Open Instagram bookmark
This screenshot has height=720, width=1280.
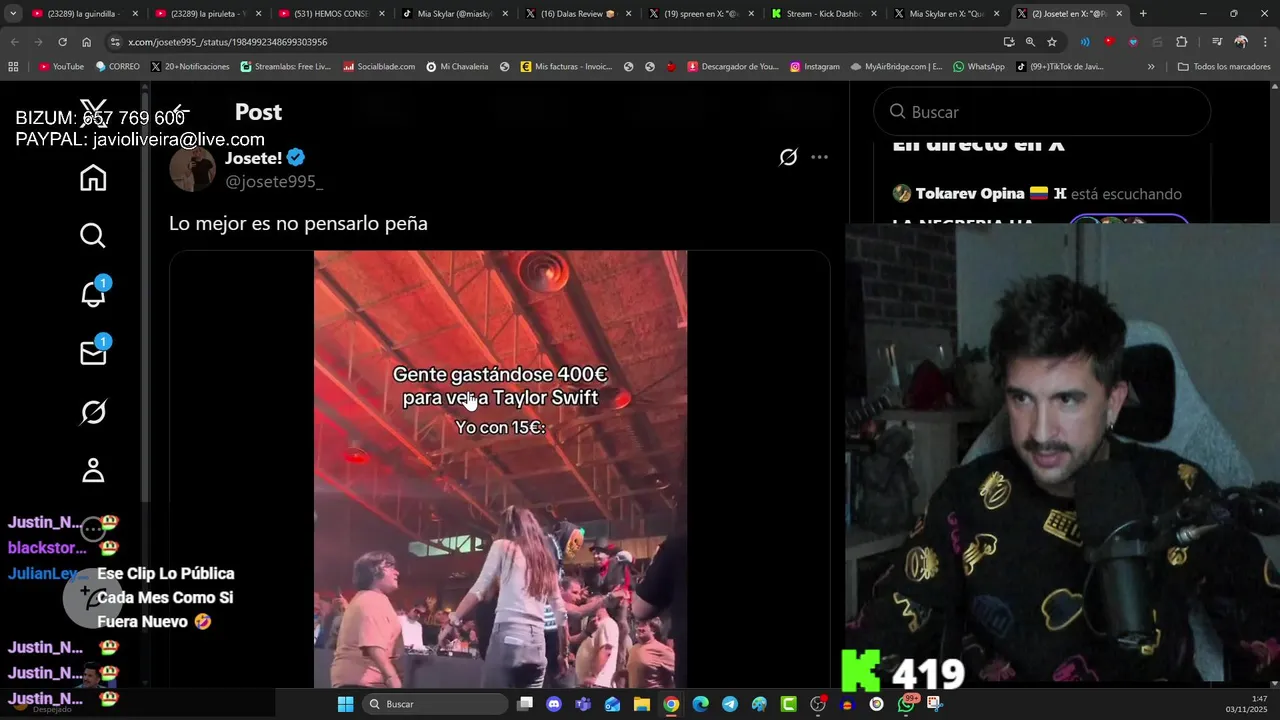click(x=815, y=67)
